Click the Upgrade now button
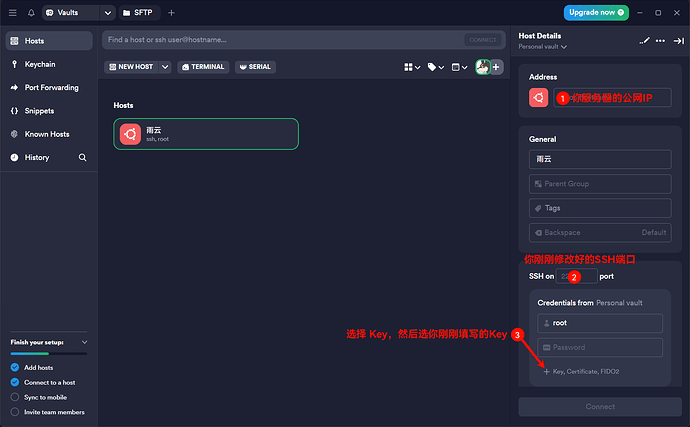Screen dimensions: 690x427 pyautogui.click(x=596, y=12)
